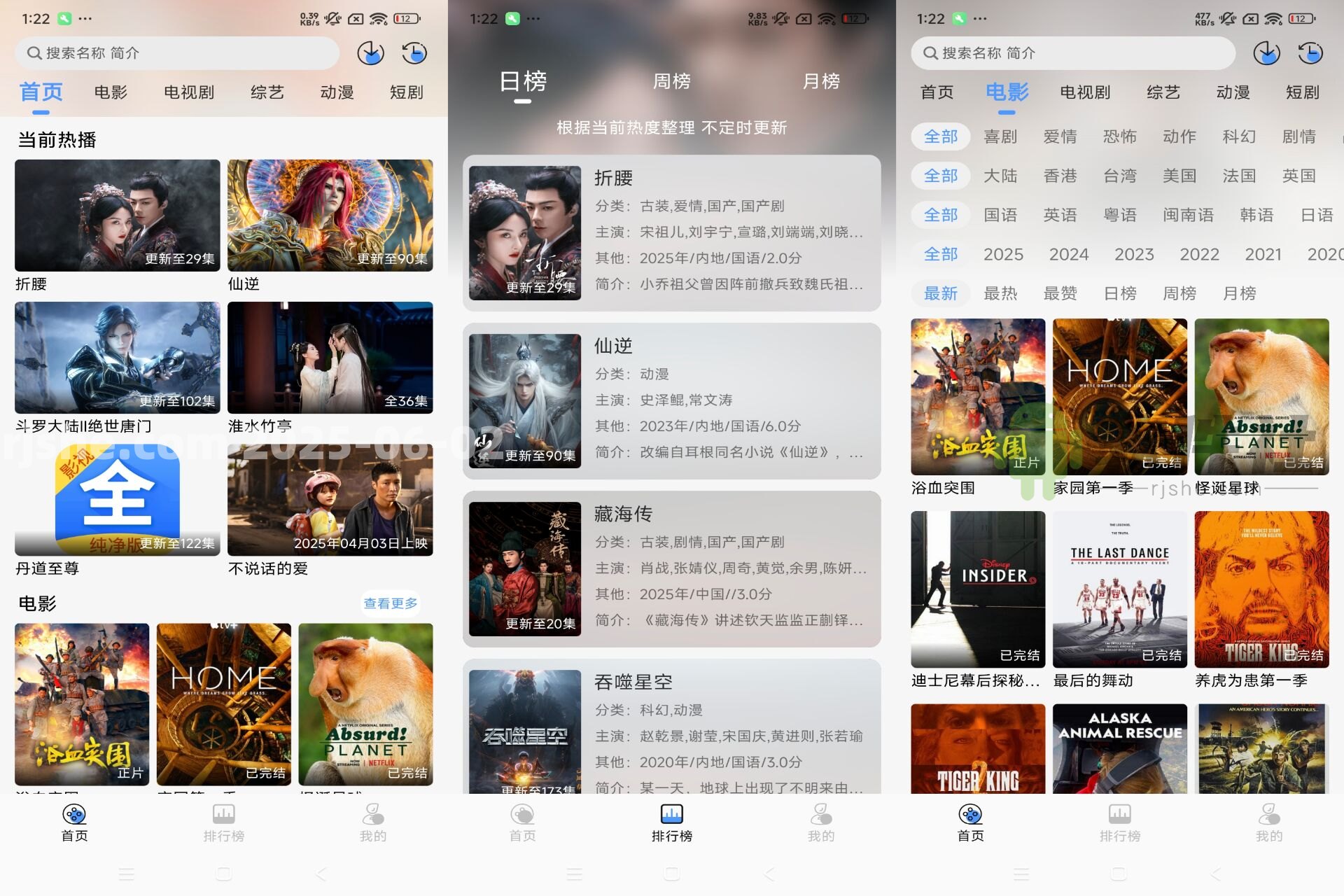Select the 2024 year filter
The image size is (1344, 896).
1068,254
